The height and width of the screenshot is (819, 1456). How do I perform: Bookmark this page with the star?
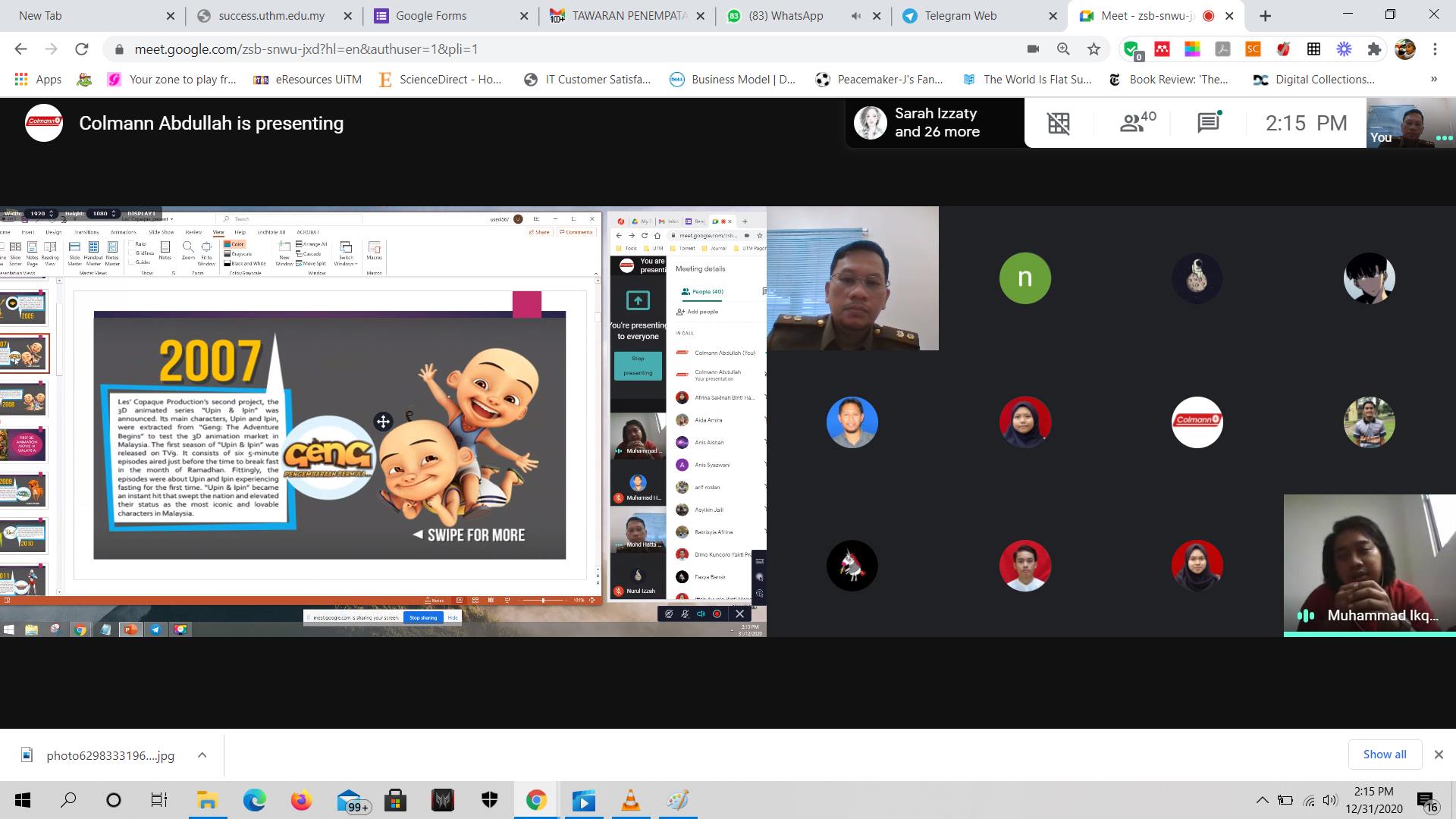[x=1094, y=49]
